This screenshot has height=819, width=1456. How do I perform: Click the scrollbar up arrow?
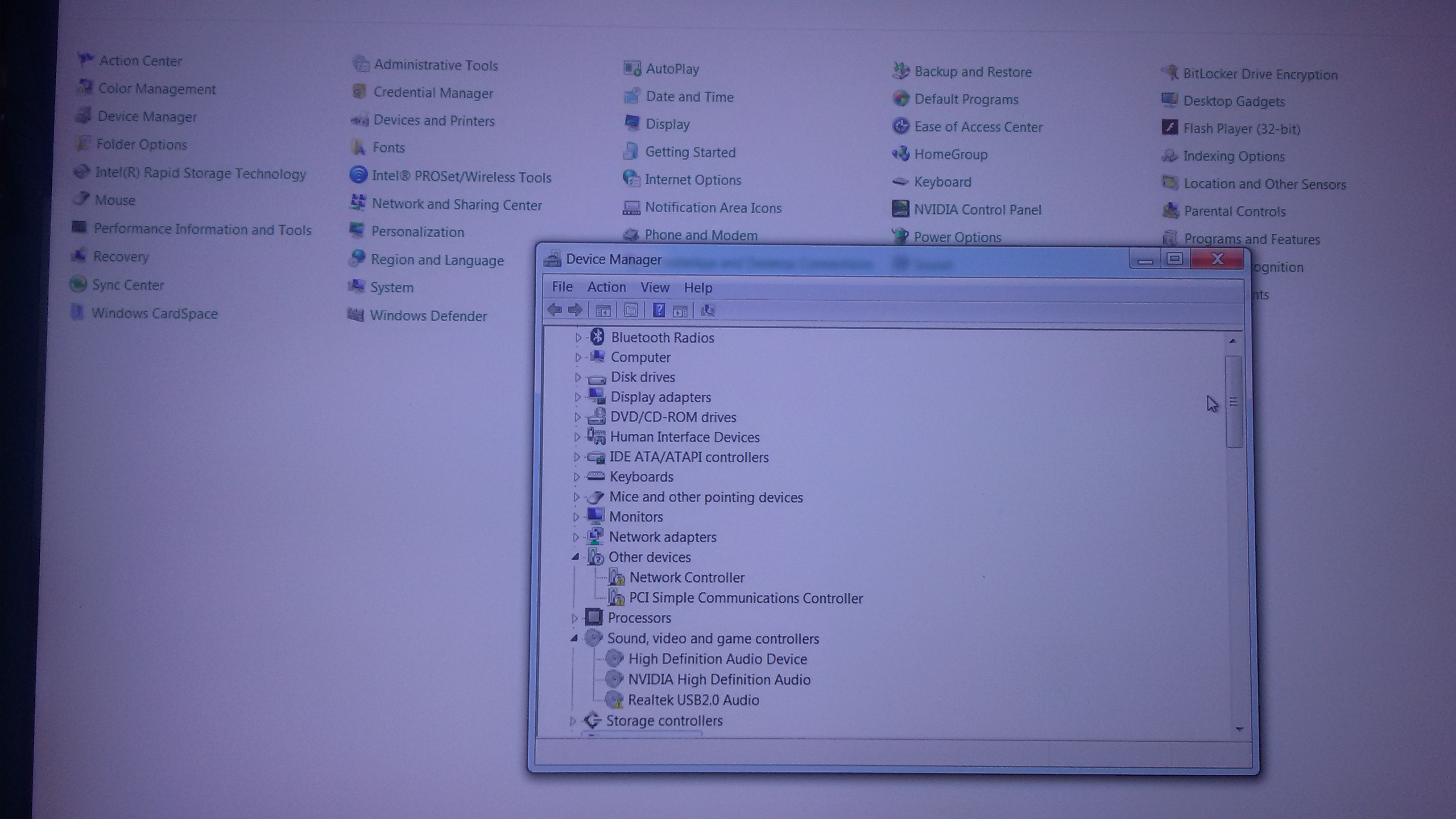tap(1233, 341)
